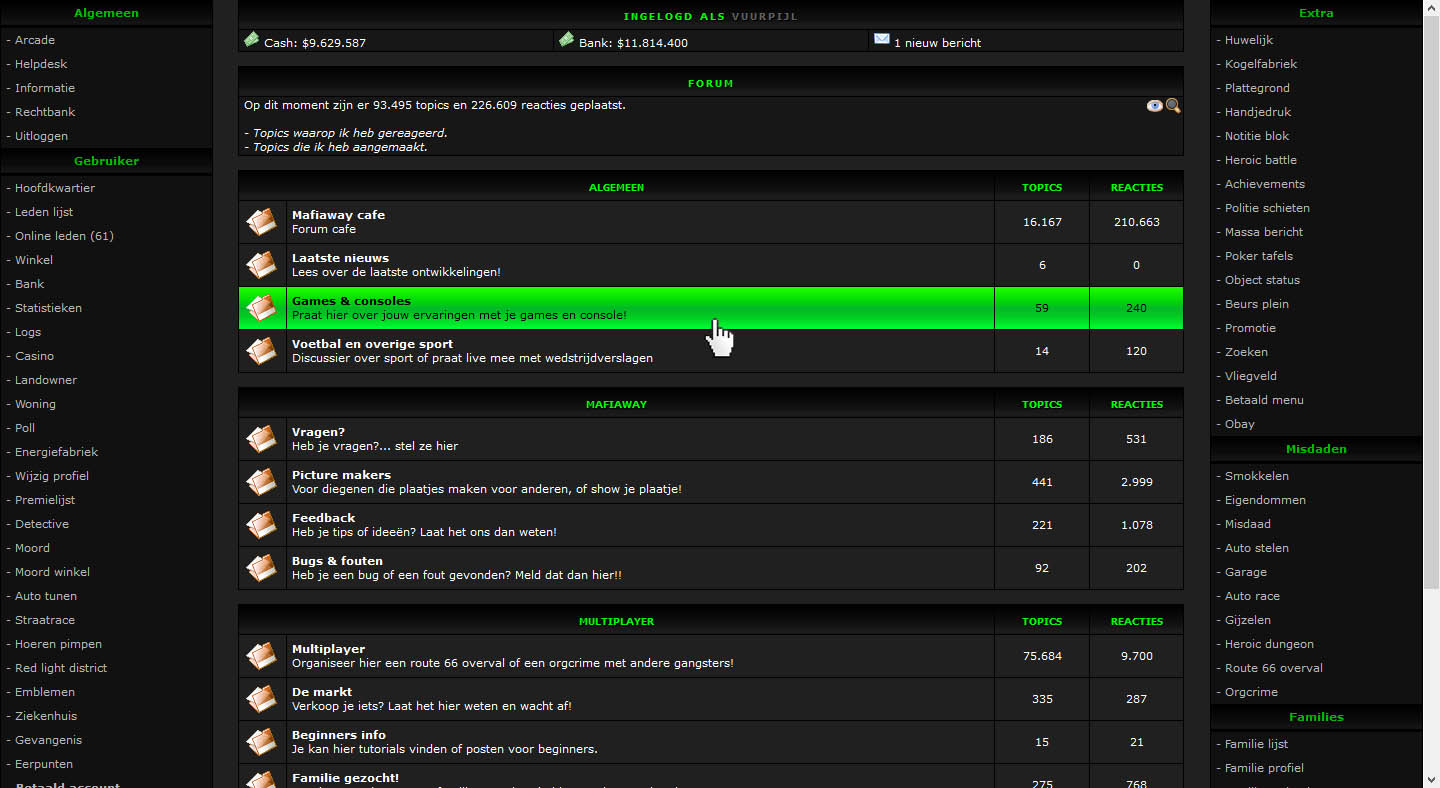Open Smokkelen under Misdaden
1440x788 pixels.
[x=1257, y=476]
